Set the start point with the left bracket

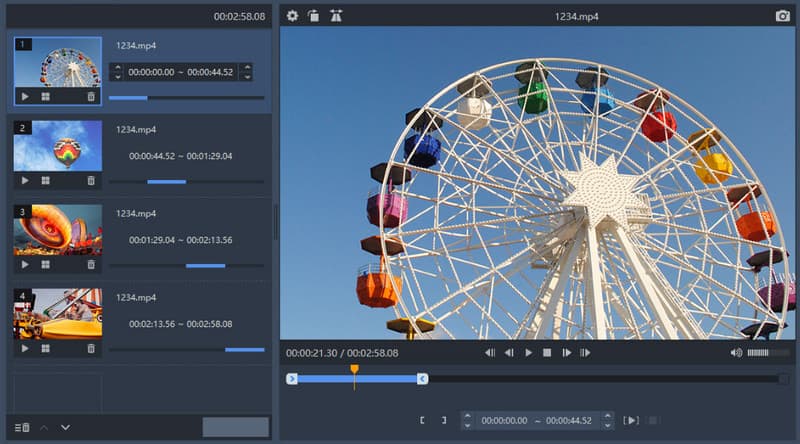pyautogui.click(x=423, y=420)
